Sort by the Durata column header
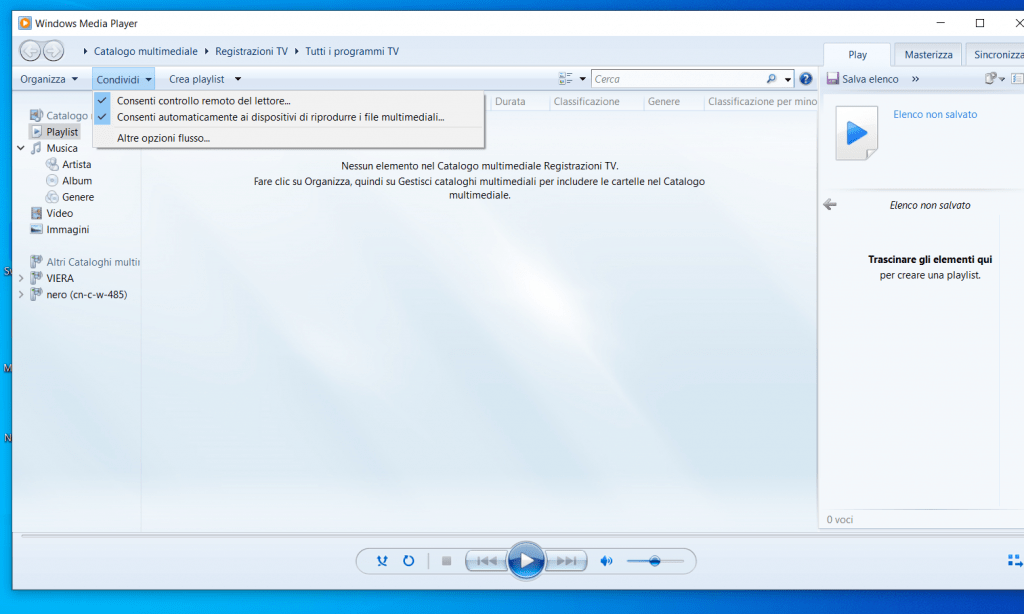 pyautogui.click(x=519, y=101)
